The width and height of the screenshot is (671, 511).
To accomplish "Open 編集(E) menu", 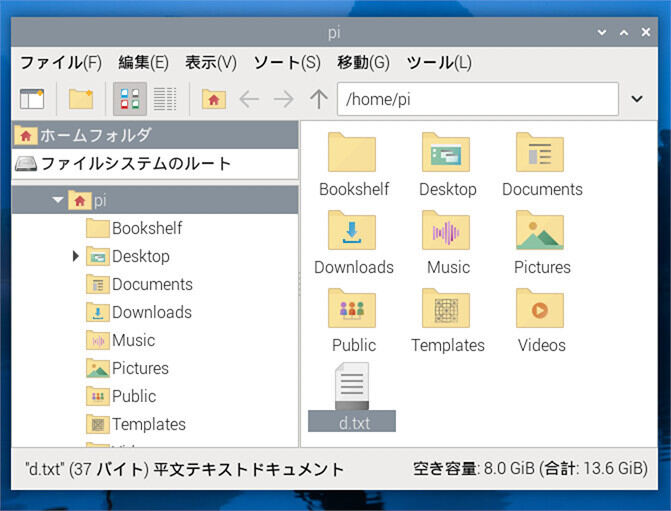I will (x=143, y=63).
